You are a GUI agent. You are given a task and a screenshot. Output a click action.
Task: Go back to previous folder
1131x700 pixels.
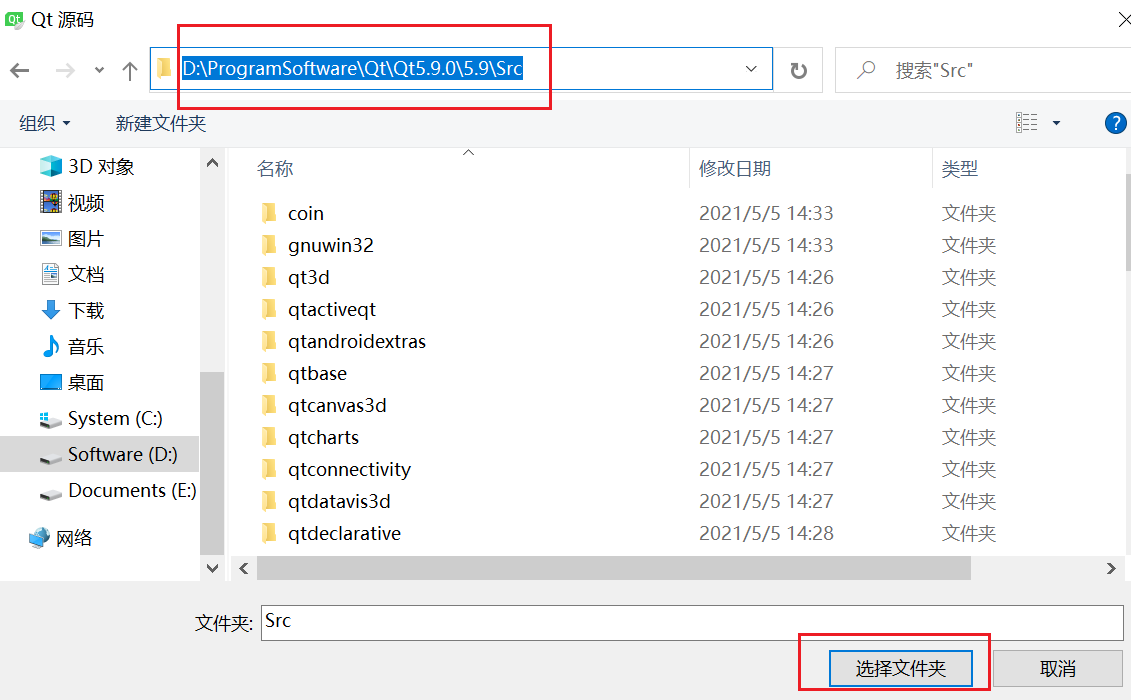coord(20,71)
